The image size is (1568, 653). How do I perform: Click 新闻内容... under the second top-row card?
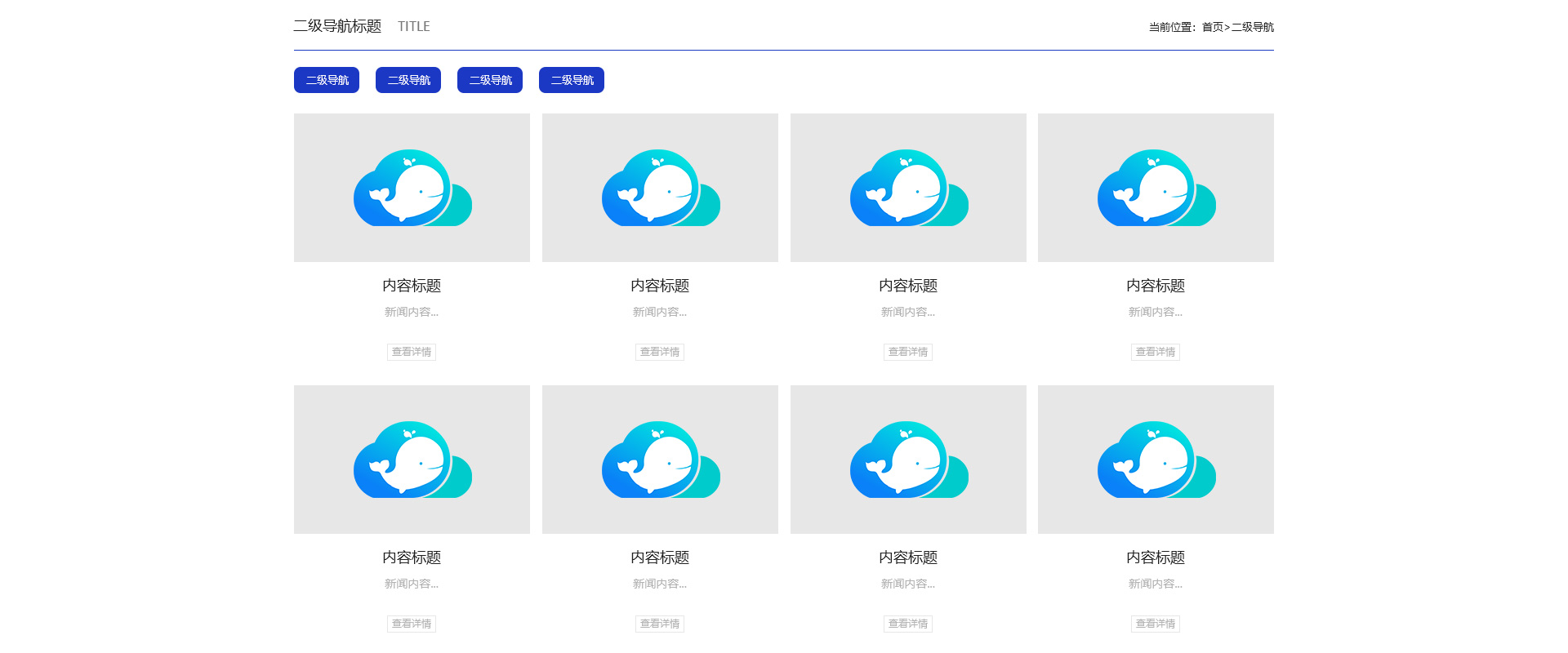coord(660,312)
